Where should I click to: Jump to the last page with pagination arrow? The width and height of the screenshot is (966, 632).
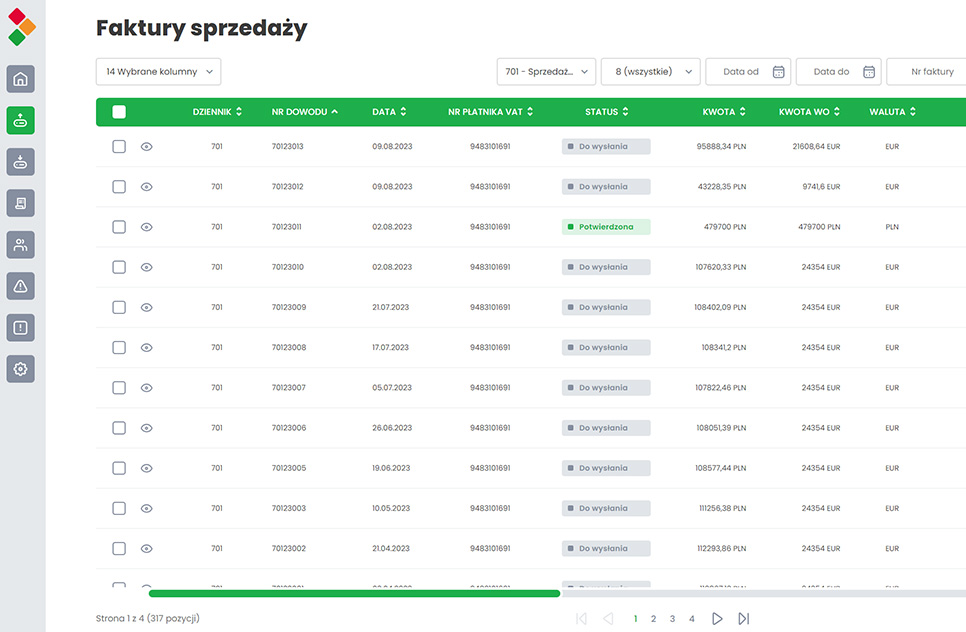[743, 619]
